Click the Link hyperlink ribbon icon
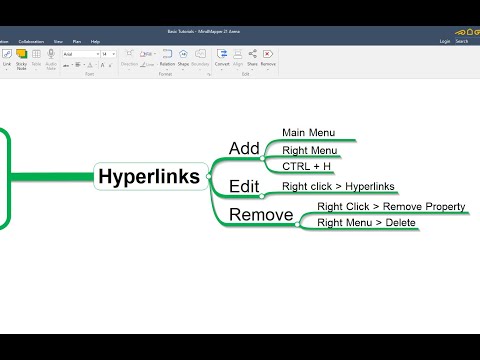480x360 pixels. pos(7,54)
